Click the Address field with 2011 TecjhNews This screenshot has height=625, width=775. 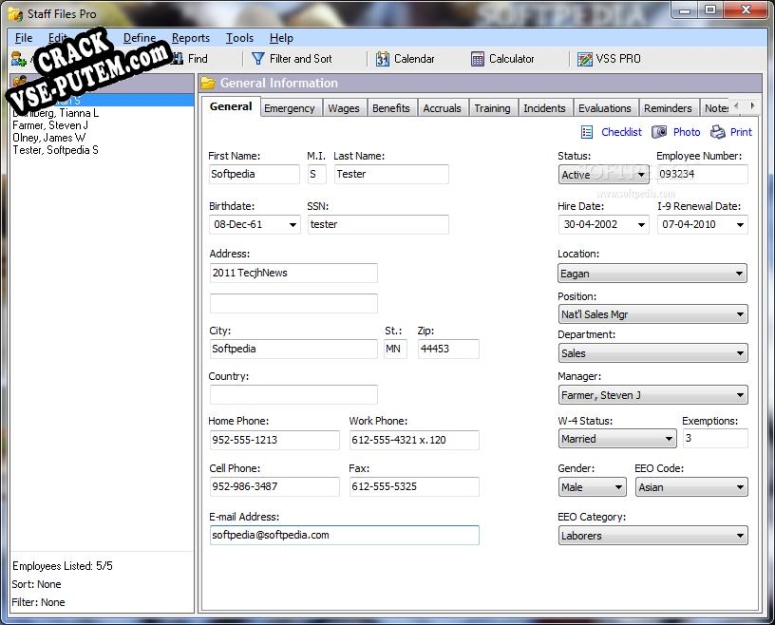(294, 273)
